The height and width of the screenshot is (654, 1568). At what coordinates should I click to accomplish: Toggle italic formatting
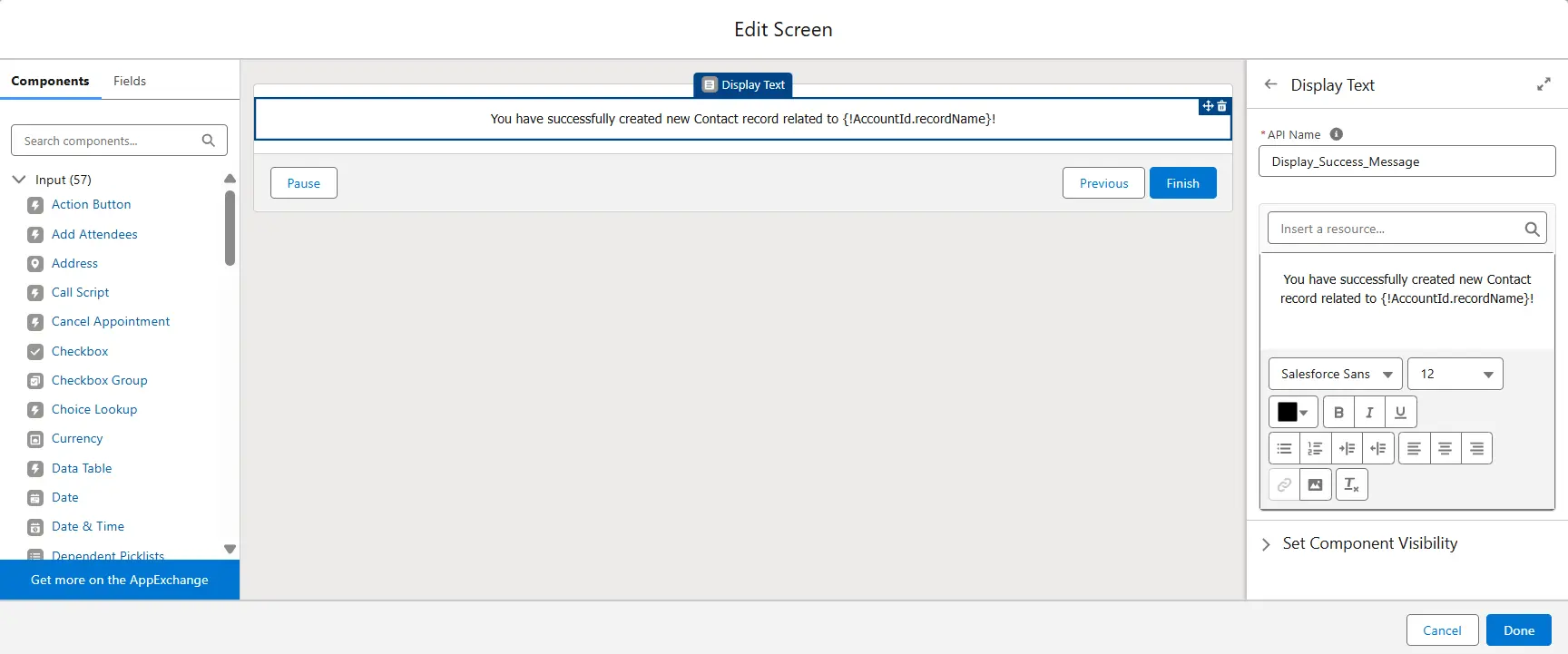tap(1369, 412)
